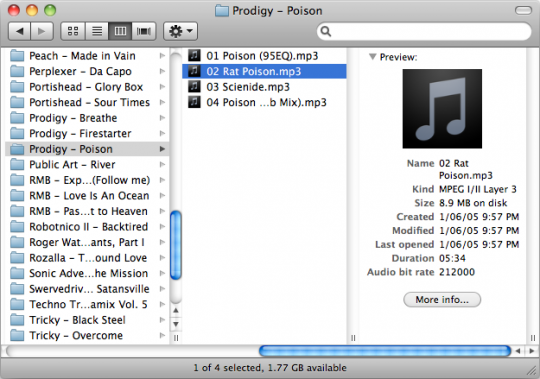Select file 01 Poison (95EQ).mp3
The image size is (540, 379).
click(264, 56)
